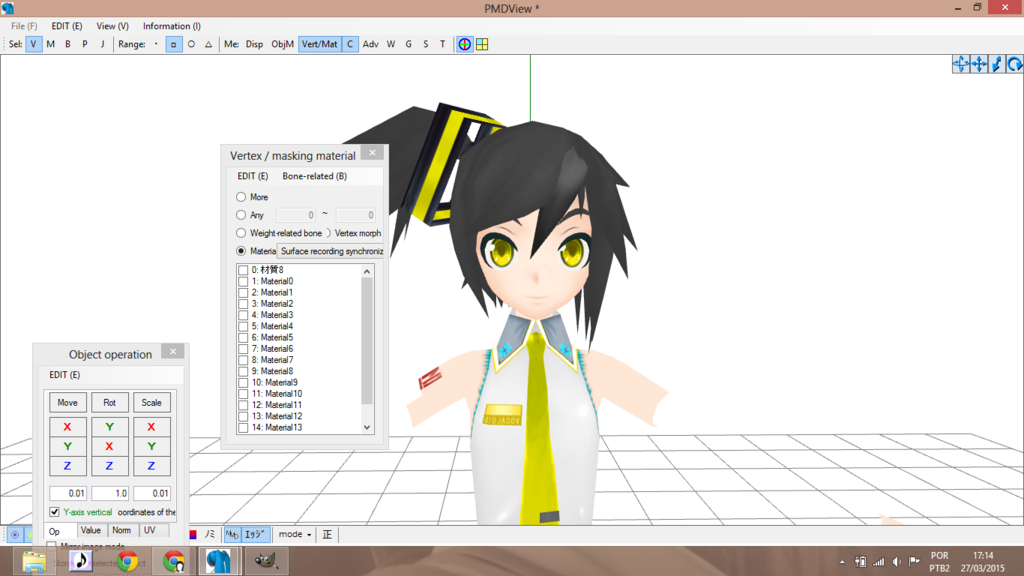Click the red-blue gradient square in bottom bar

point(193,534)
